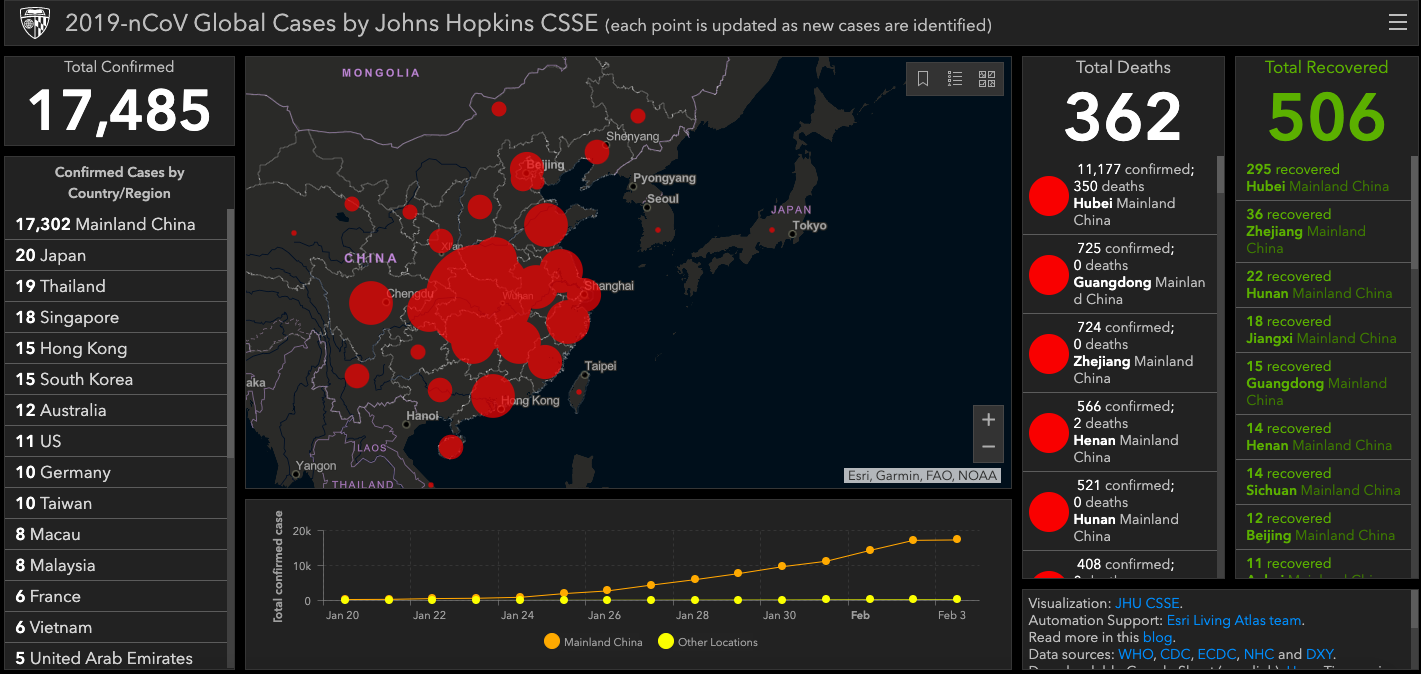Open the DXY data source link
1421x674 pixels.
1319,654
